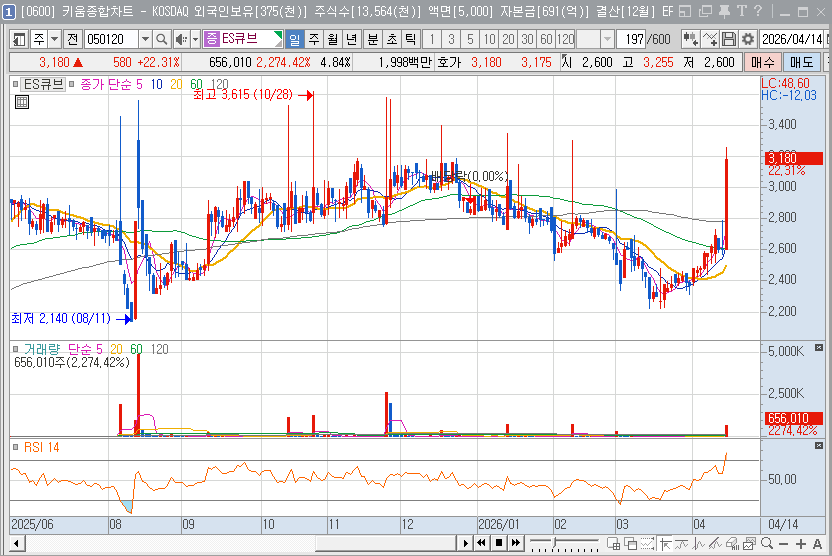The width and height of the screenshot is (832, 556).
Task: Click the bar count field showing 197
Action: (x=631, y=39)
